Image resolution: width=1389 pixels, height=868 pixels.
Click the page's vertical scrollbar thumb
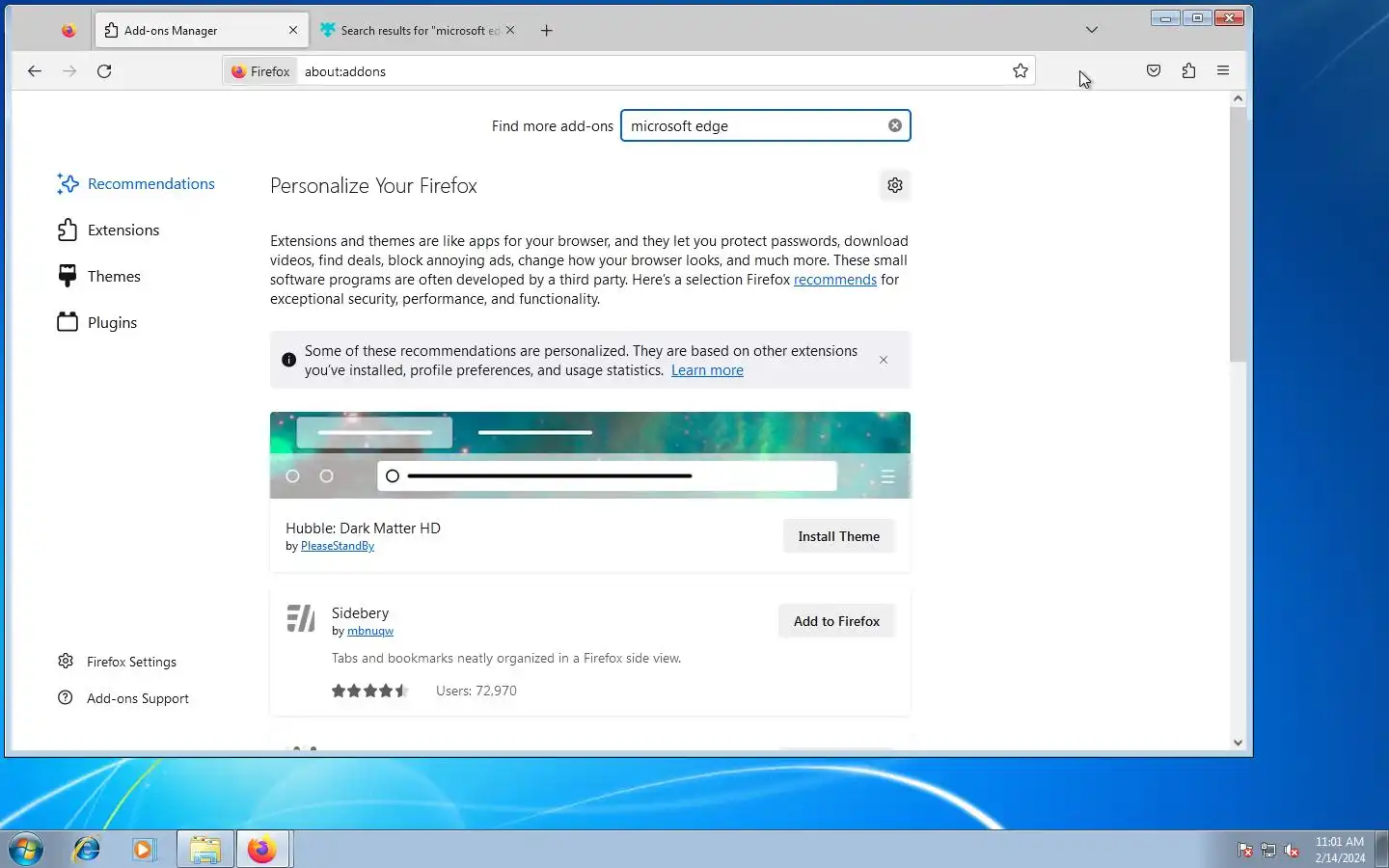(x=1239, y=233)
